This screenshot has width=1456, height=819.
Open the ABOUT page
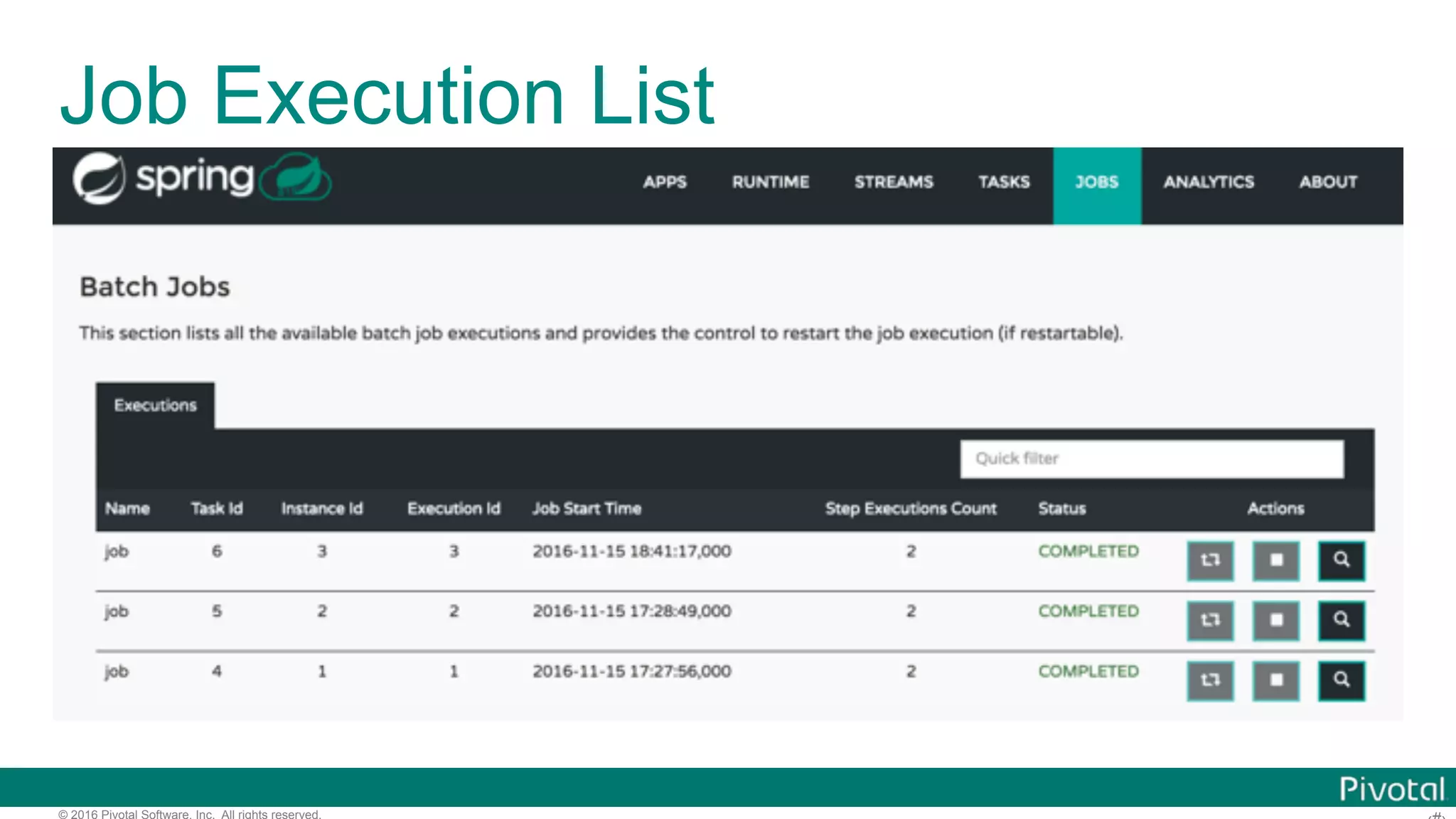point(1328,183)
